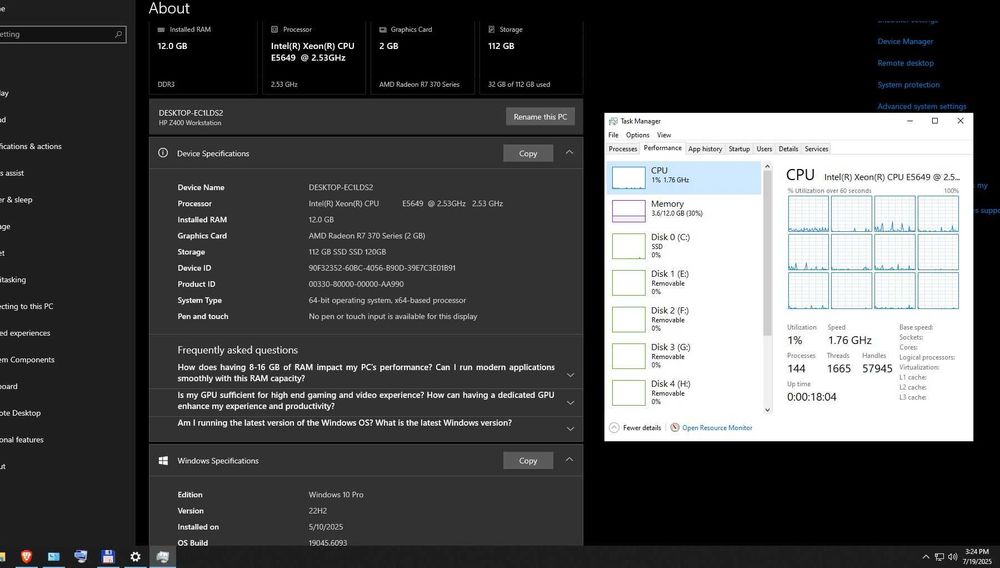Show hidden system tray icons
This screenshot has height=568, width=1000.
(925, 557)
